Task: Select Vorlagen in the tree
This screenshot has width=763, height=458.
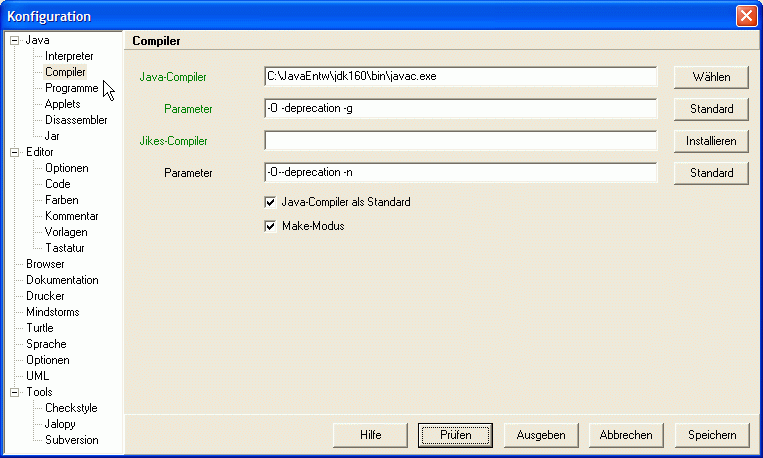Action: [66, 232]
